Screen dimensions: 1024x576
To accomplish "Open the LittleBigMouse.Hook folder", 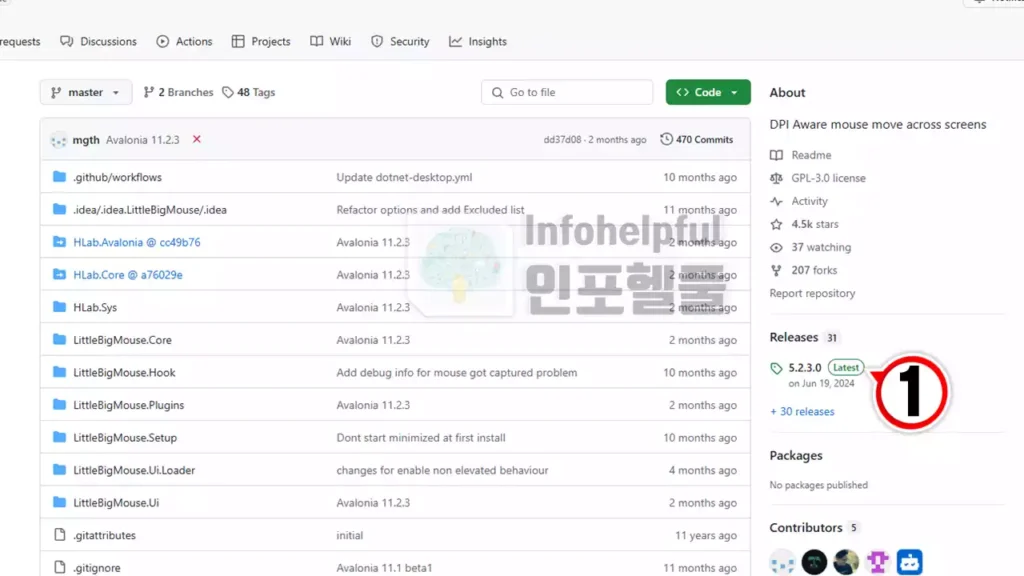I will [x=124, y=373].
